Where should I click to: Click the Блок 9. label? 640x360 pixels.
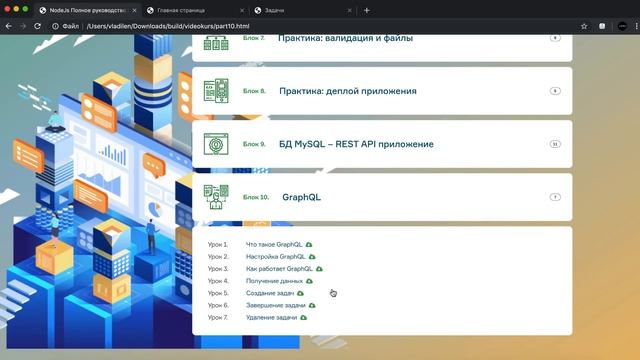(254, 144)
